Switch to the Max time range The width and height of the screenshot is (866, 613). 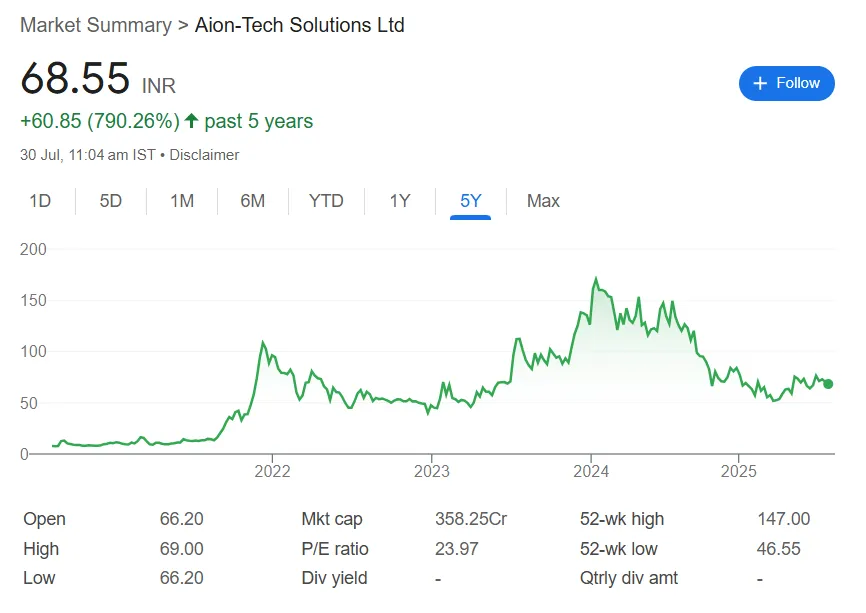(x=543, y=201)
